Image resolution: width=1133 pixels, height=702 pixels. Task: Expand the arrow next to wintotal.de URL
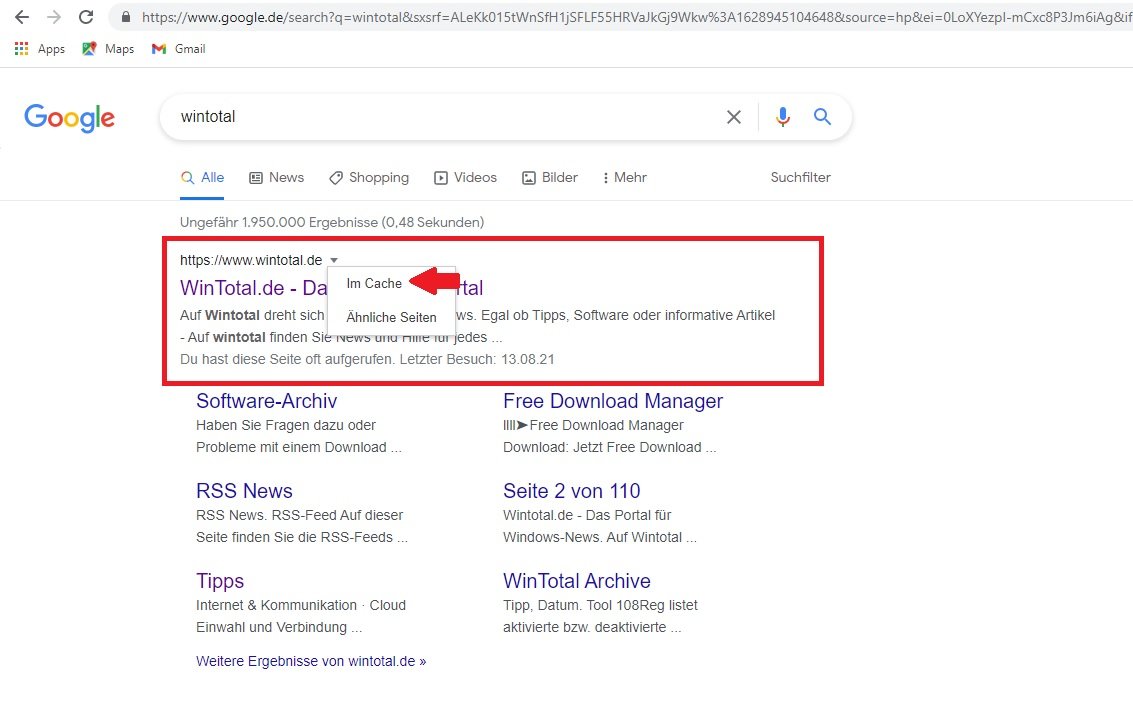tap(333, 260)
